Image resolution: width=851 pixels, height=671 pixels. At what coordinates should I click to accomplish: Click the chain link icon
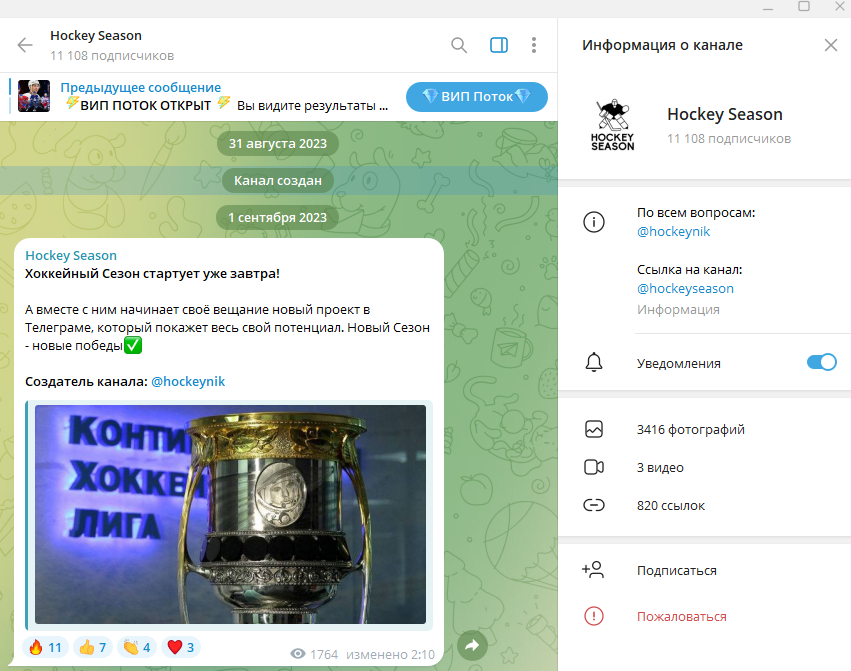click(x=594, y=505)
